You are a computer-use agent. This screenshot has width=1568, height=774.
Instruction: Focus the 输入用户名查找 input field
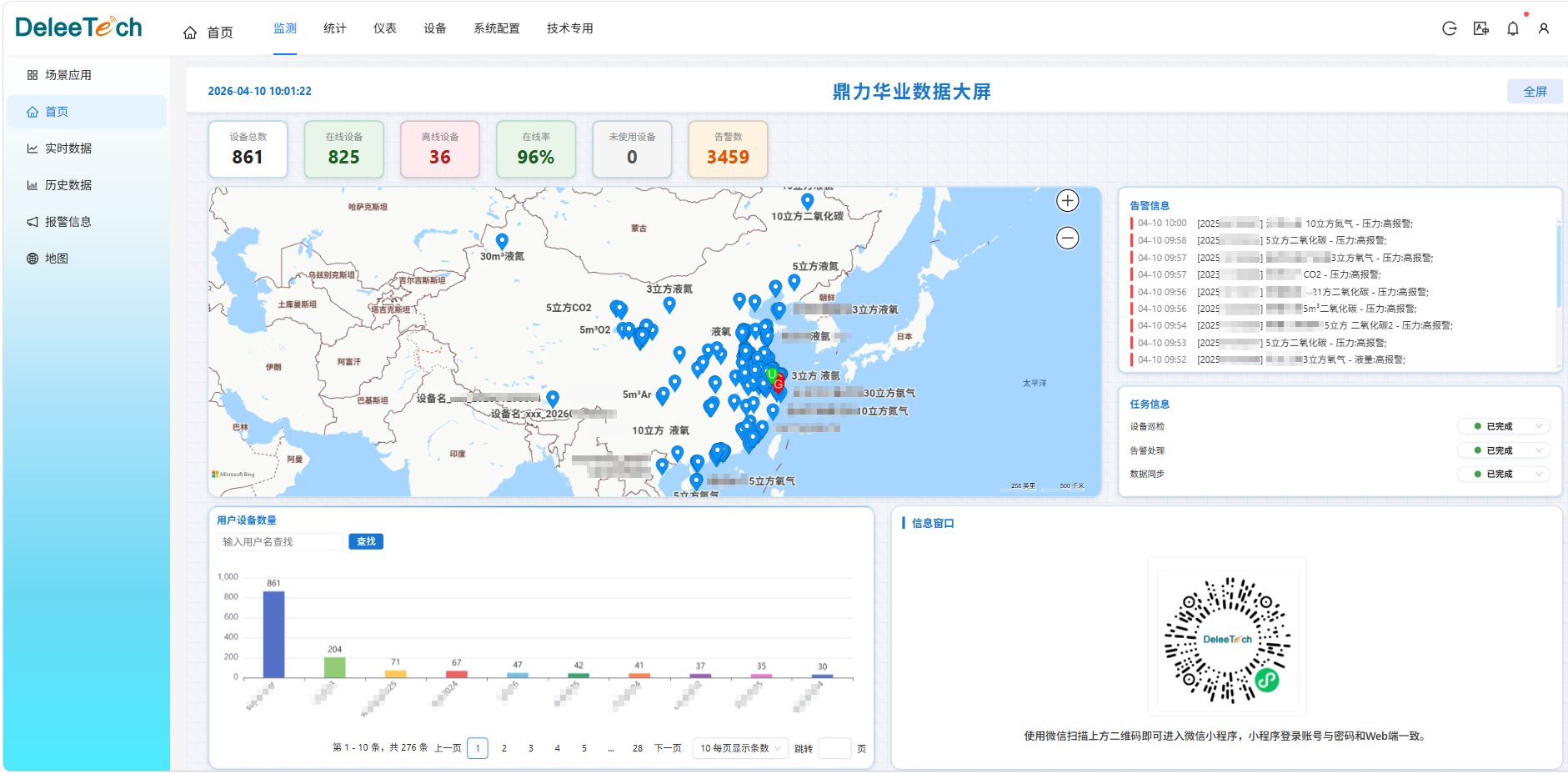pyautogui.click(x=280, y=542)
